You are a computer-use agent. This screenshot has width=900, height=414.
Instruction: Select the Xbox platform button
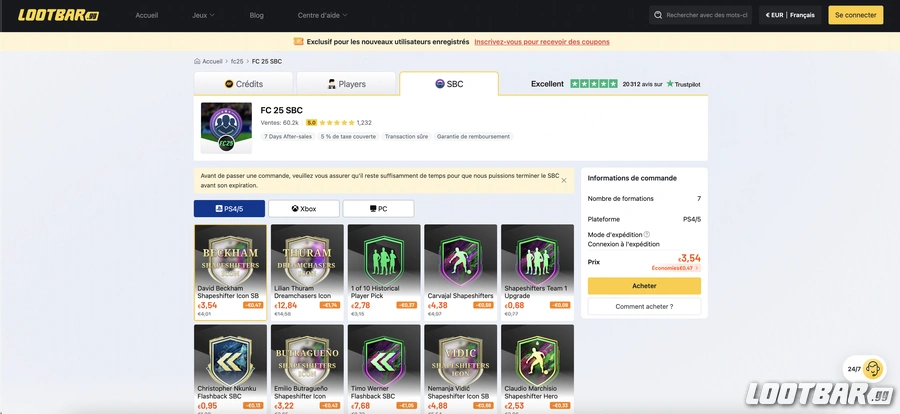(304, 209)
